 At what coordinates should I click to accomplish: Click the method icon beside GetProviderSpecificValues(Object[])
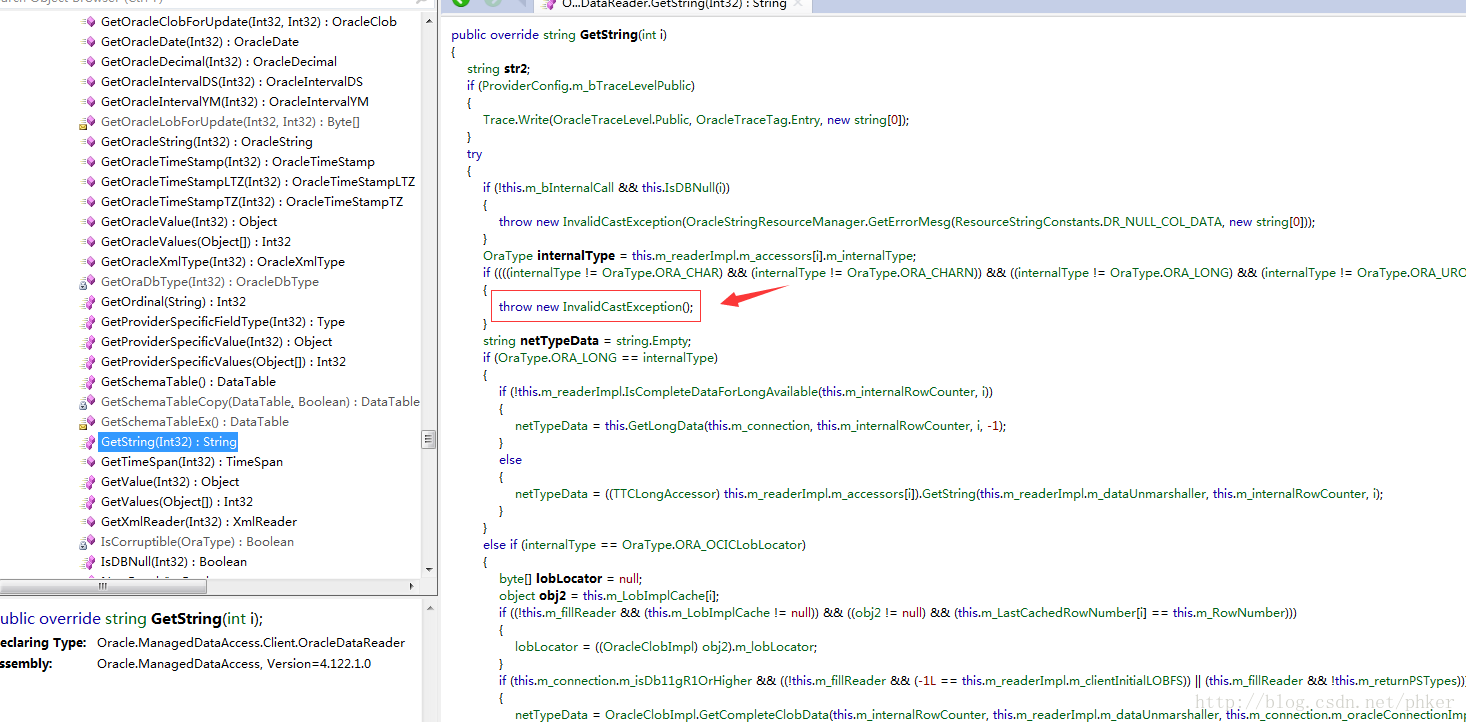[88, 362]
